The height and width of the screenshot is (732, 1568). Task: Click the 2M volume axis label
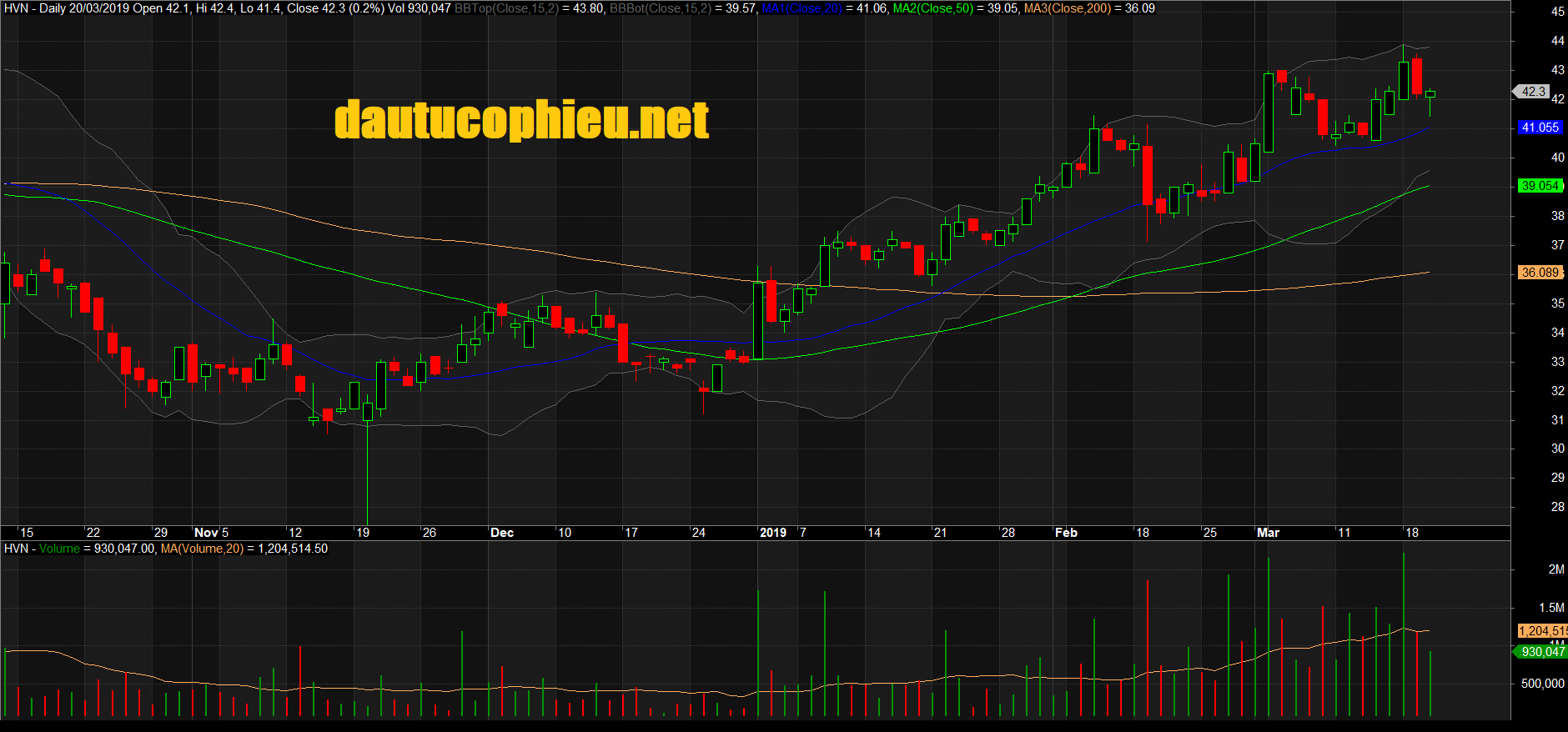[1556, 569]
